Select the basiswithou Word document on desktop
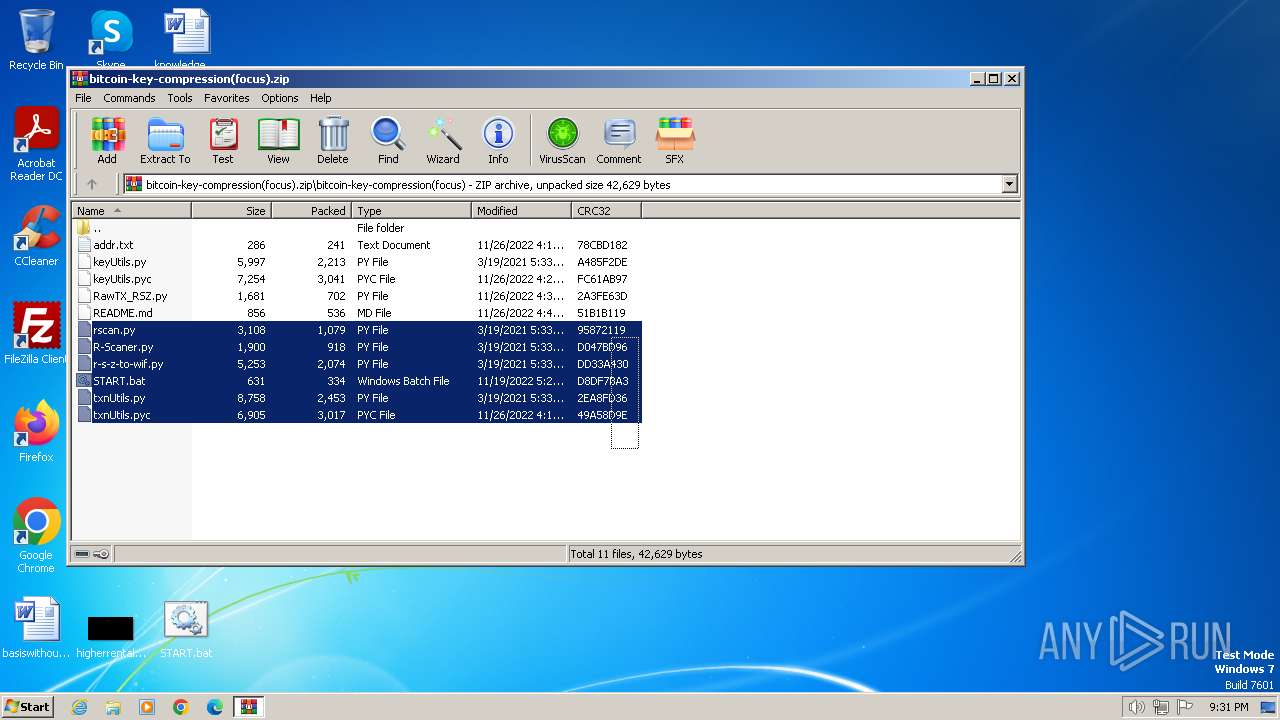This screenshot has width=1280, height=720. point(36,629)
